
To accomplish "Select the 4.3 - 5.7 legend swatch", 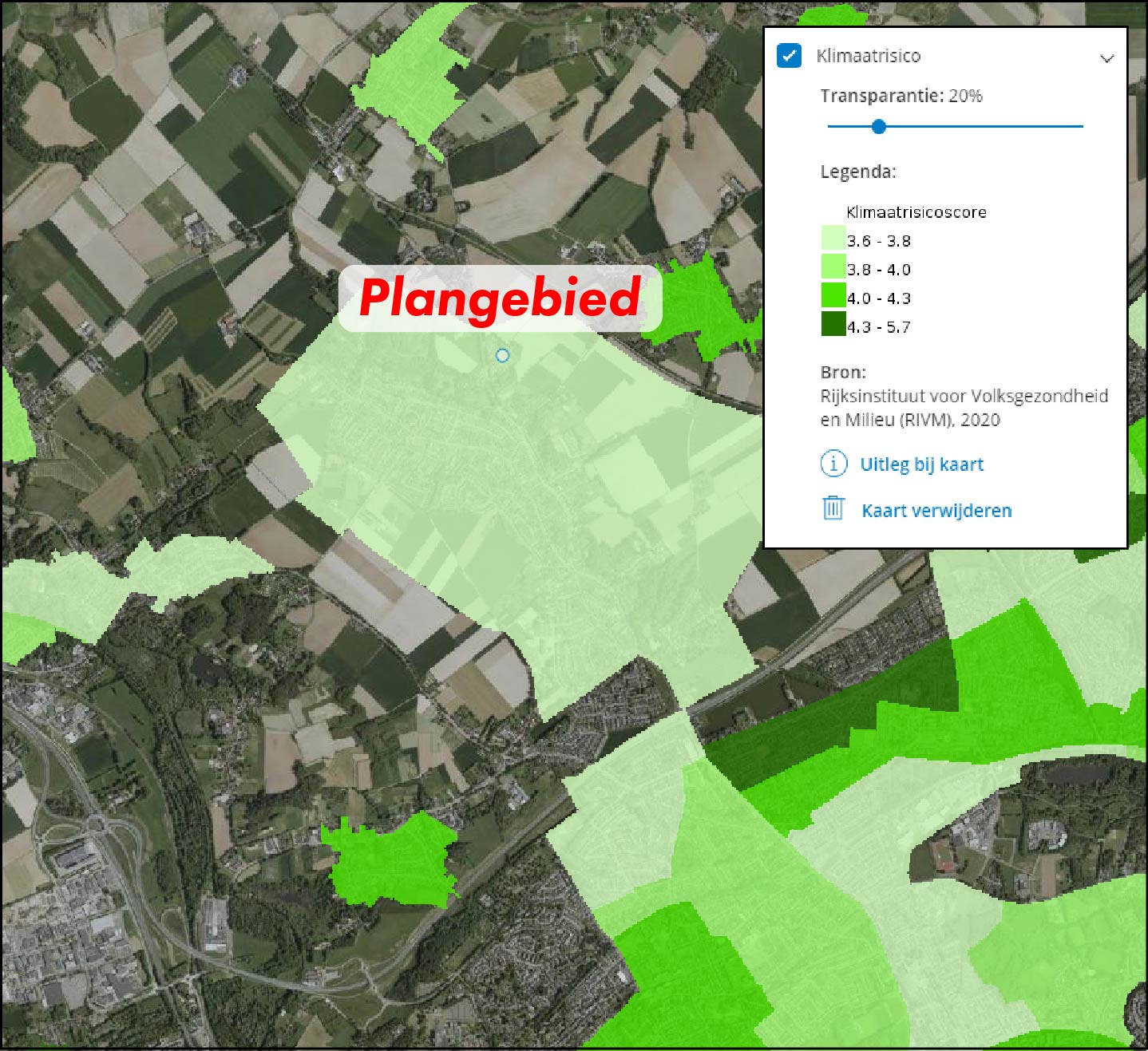I will coord(833,324).
